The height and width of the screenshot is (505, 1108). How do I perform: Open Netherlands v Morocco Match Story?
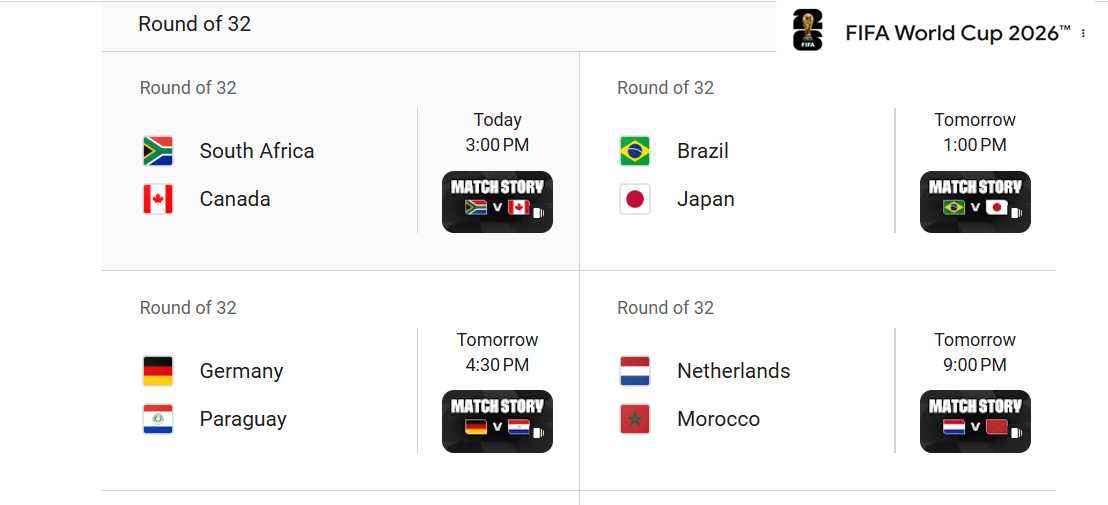point(975,422)
